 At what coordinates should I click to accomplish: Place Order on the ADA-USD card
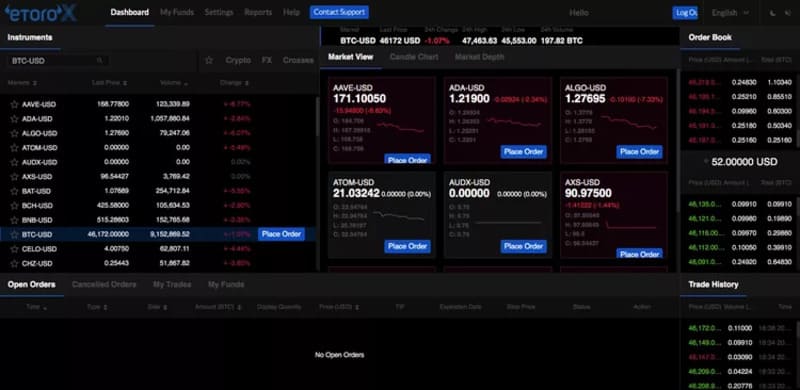(x=523, y=152)
